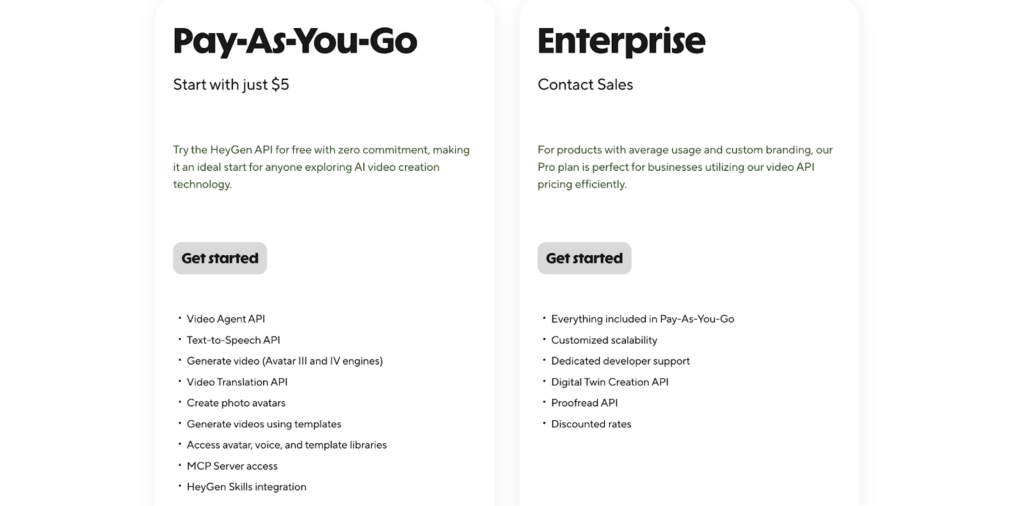The width and height of the screenshot is (1024, 506).
Task: Click Get started under Pay-As-You-Go
Action: pos(220,258)
